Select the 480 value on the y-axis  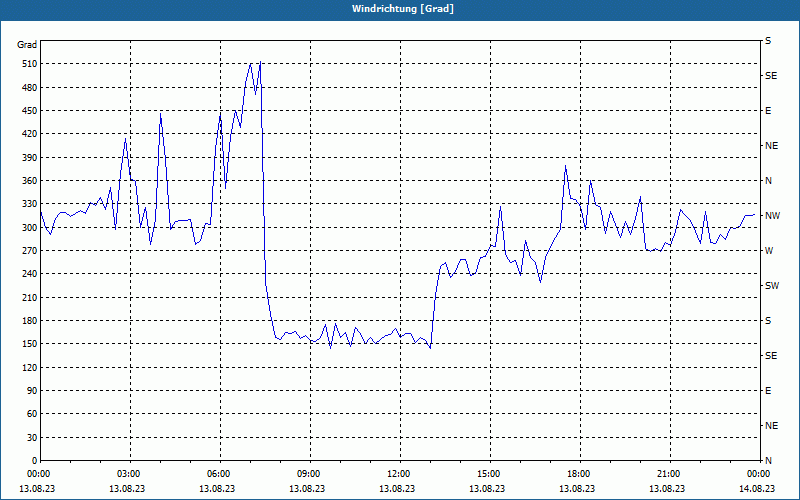click(29, 87)
